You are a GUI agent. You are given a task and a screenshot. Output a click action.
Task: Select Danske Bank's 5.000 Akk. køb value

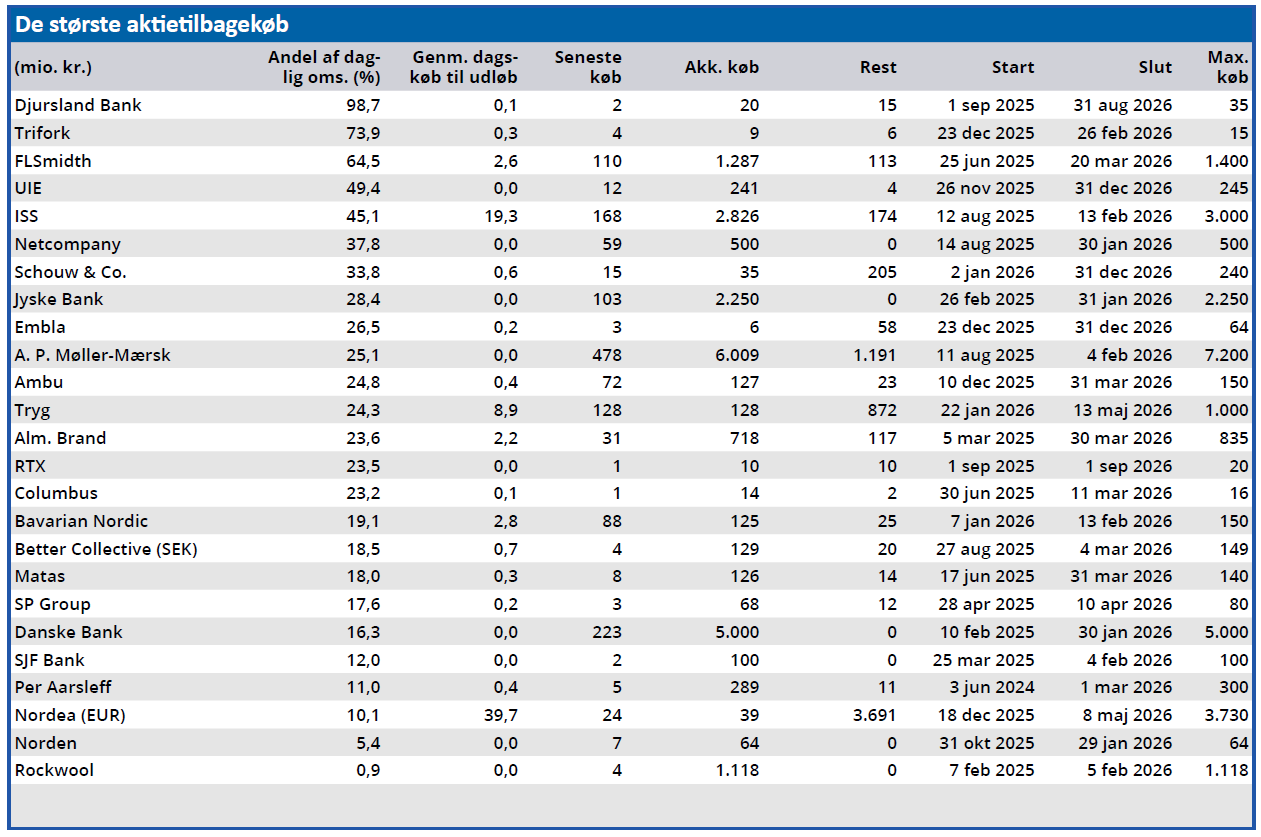tap(735, 632)
